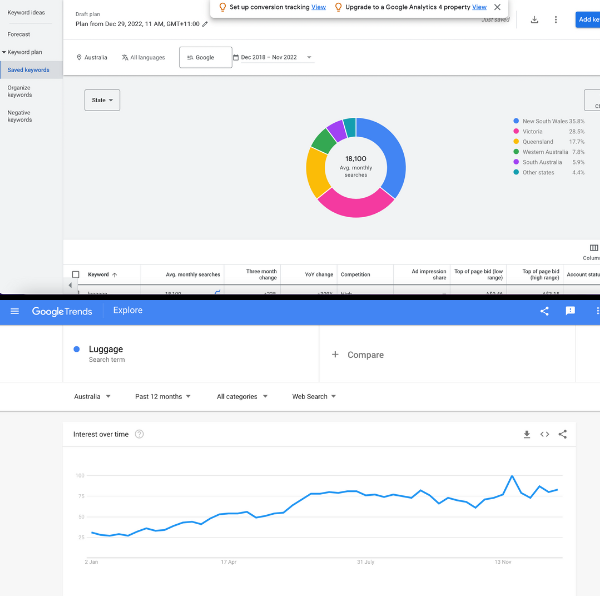Click the Competition column header
This screenshot has height=600, width=600.
(355, 274)
